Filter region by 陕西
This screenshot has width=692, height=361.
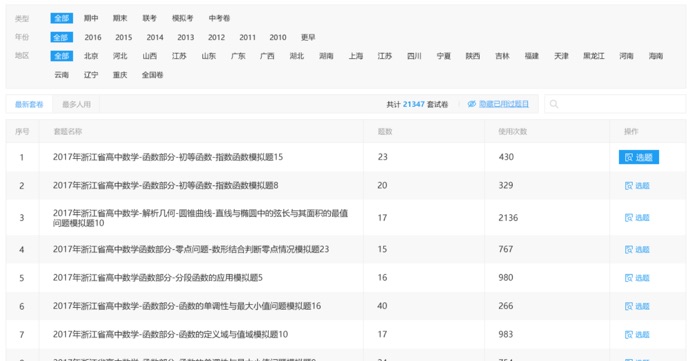coord(473,56)
